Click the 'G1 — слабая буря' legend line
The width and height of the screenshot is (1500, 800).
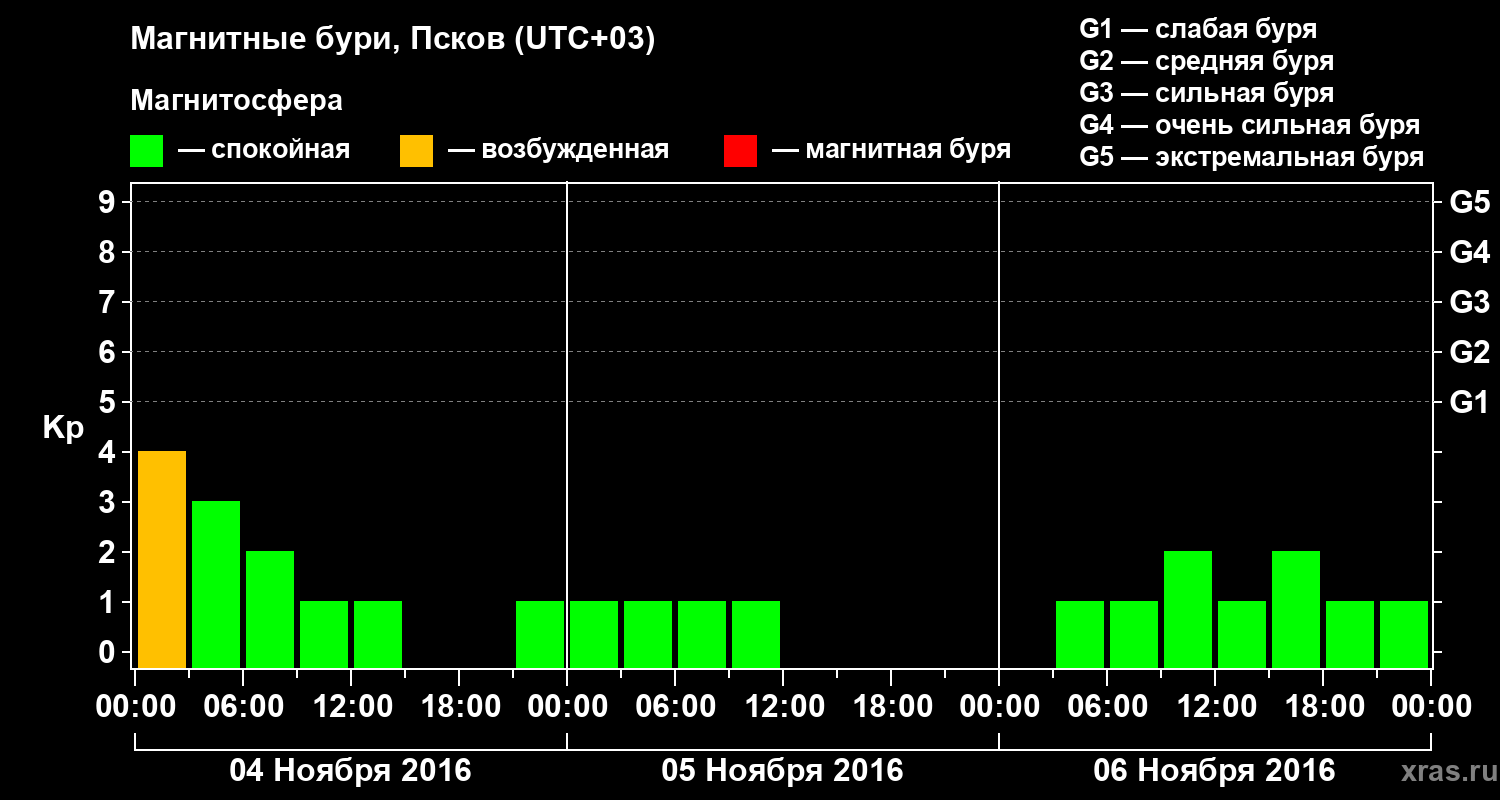point(1198,29)
